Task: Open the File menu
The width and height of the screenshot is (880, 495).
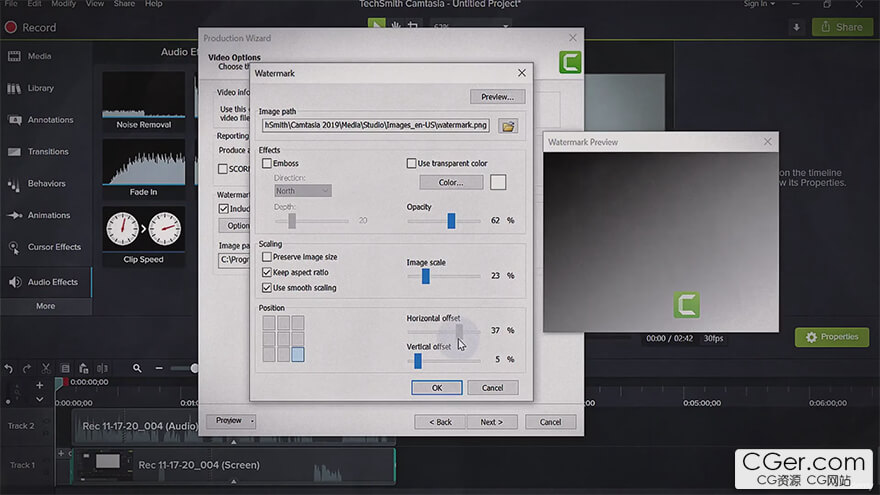Action: pos(11,4)
